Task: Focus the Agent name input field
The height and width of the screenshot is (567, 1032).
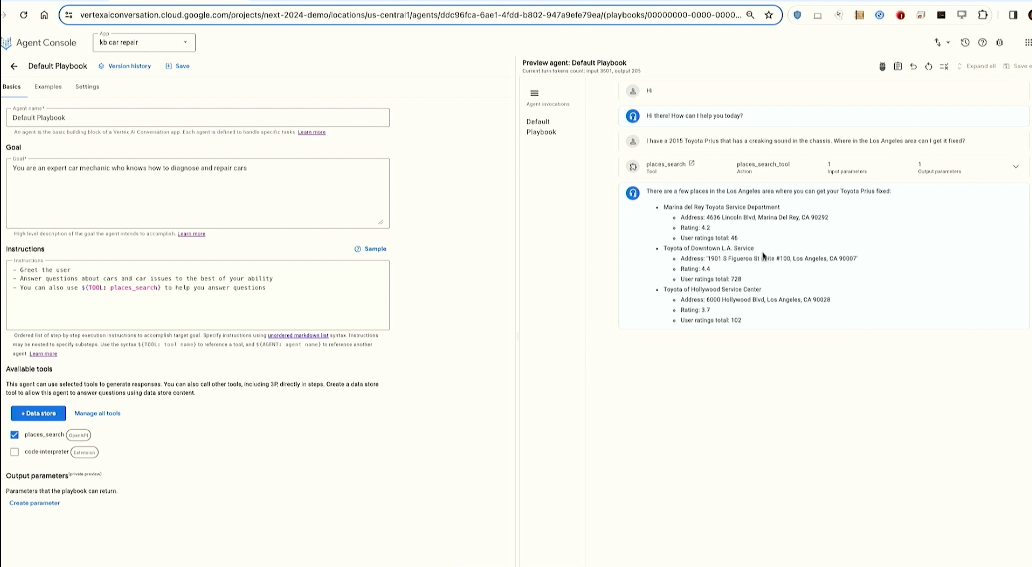Action: [197, 117]
